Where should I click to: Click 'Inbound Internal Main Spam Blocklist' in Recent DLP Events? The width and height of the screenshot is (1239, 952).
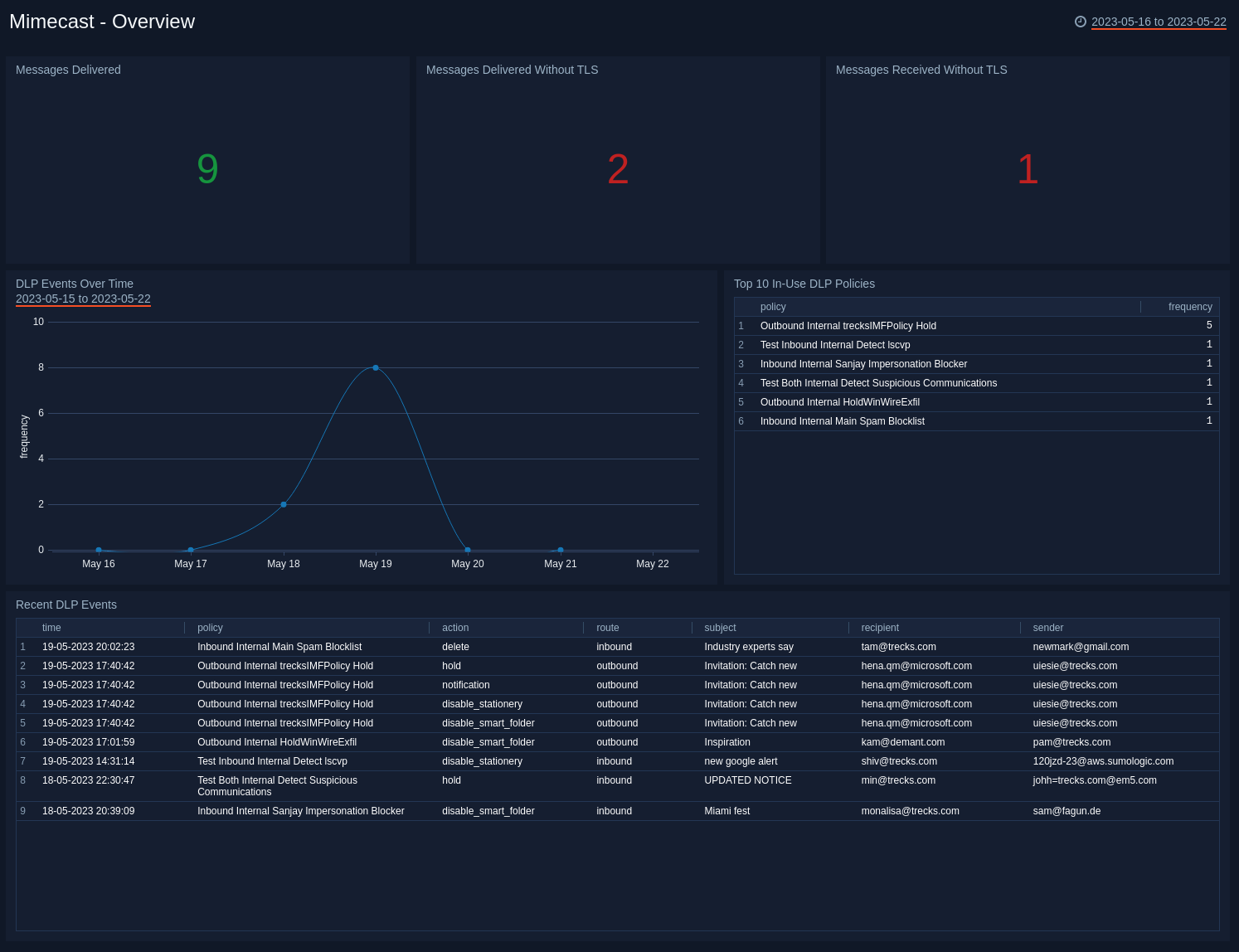[x=279, y=647]
